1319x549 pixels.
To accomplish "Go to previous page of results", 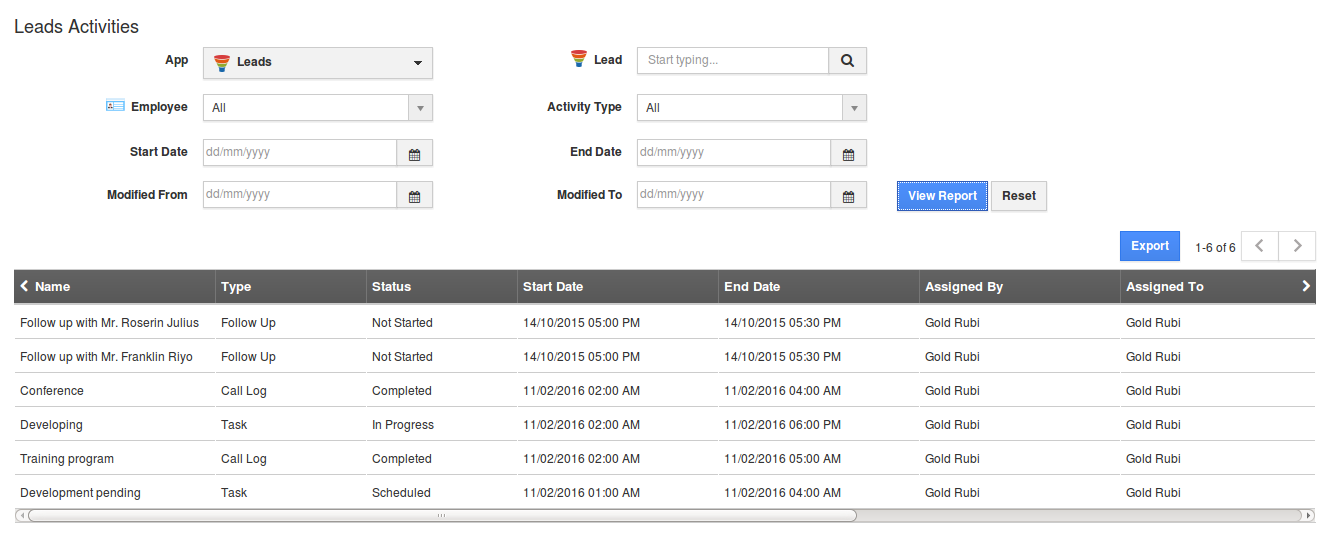I will [1259, 246].
